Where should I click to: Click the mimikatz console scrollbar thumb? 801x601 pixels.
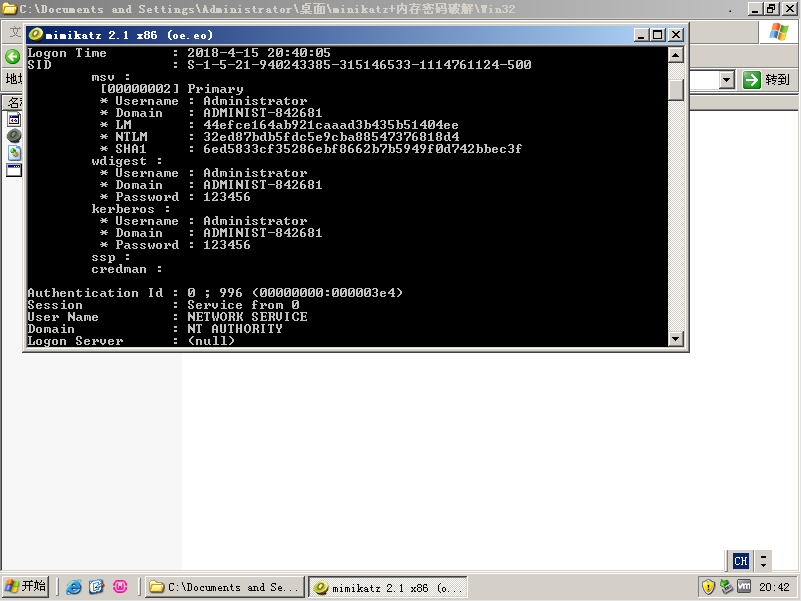click(x=676, y=89)
